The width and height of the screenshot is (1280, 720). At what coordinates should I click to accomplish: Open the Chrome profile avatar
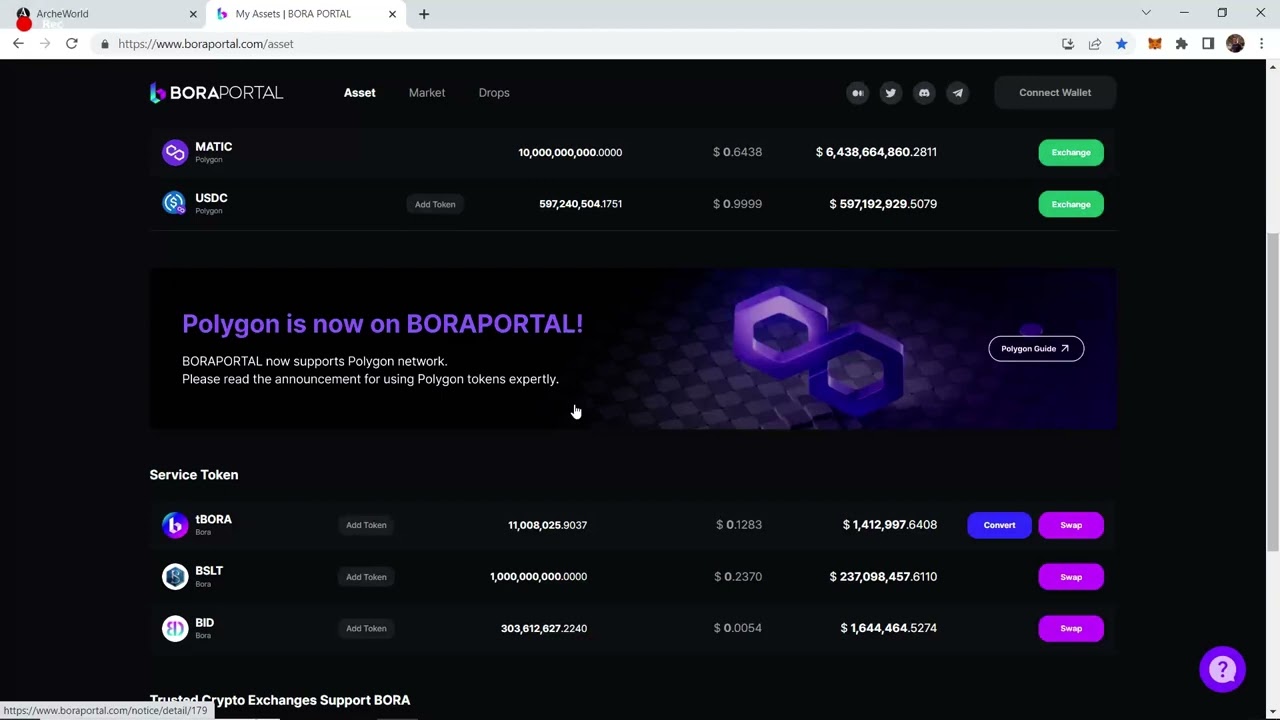(x=1235, y=44)
